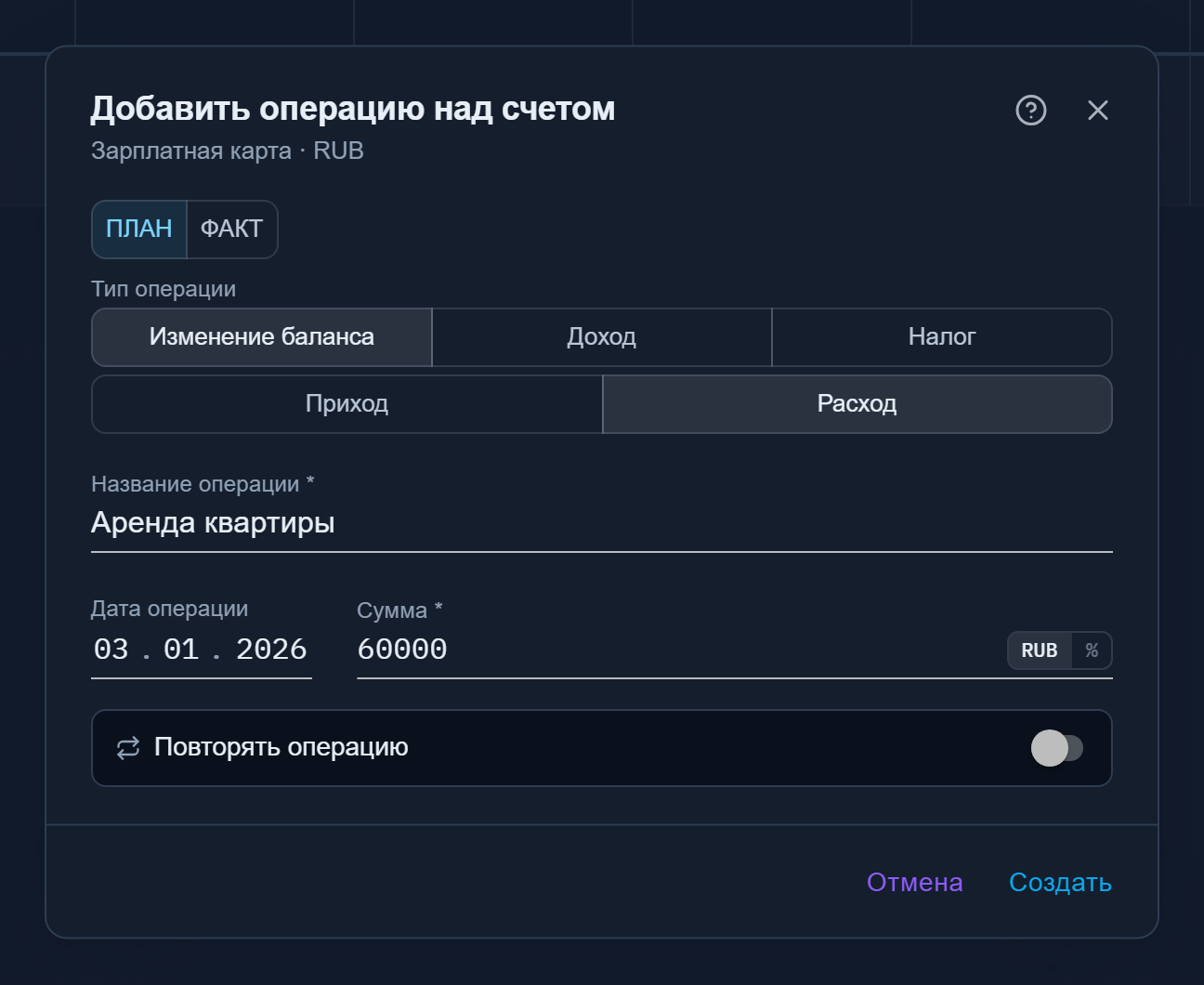1204x985 pixels.
Task: Select operation type Изменение баланса
Action: click(x=262, y=337)
